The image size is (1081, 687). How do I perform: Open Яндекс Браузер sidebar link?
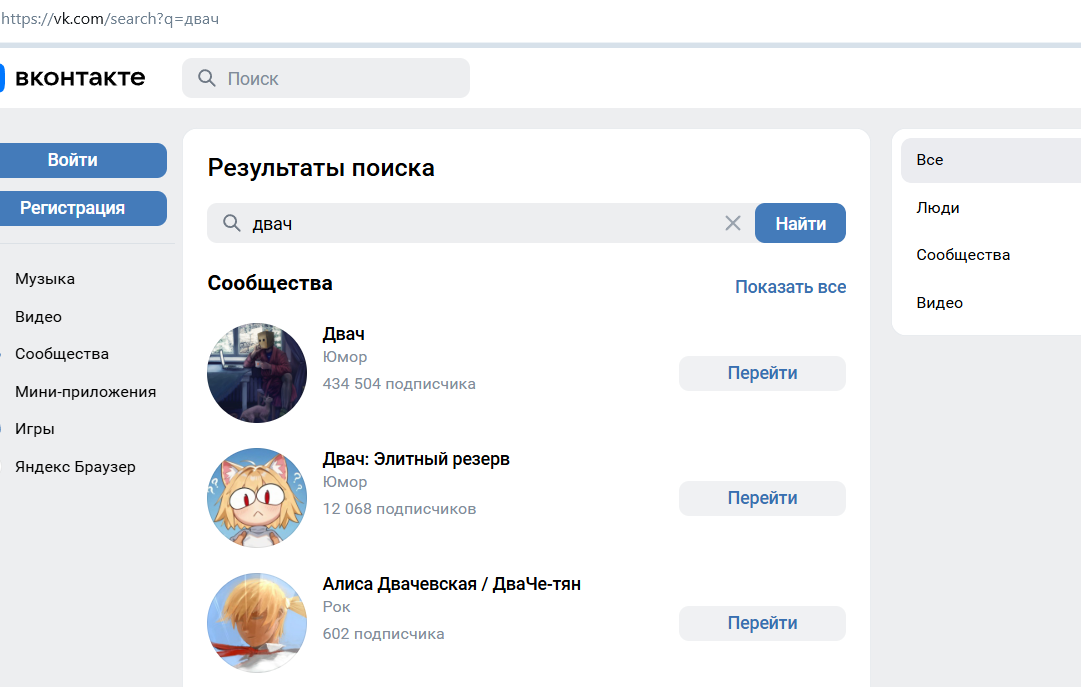[x=75, y=467]
